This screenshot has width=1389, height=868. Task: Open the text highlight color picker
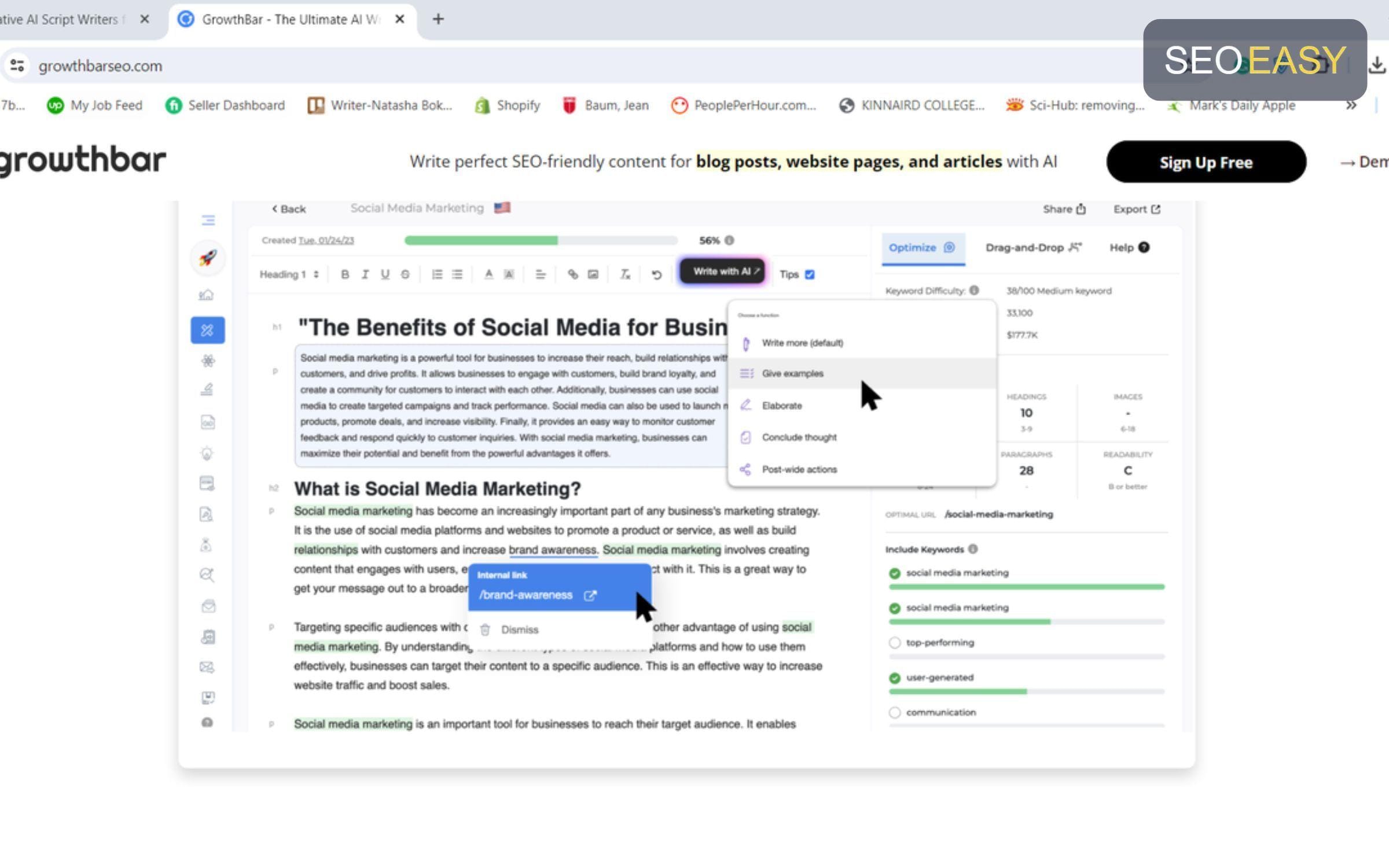pyautogui.click(x=509, y=274)
